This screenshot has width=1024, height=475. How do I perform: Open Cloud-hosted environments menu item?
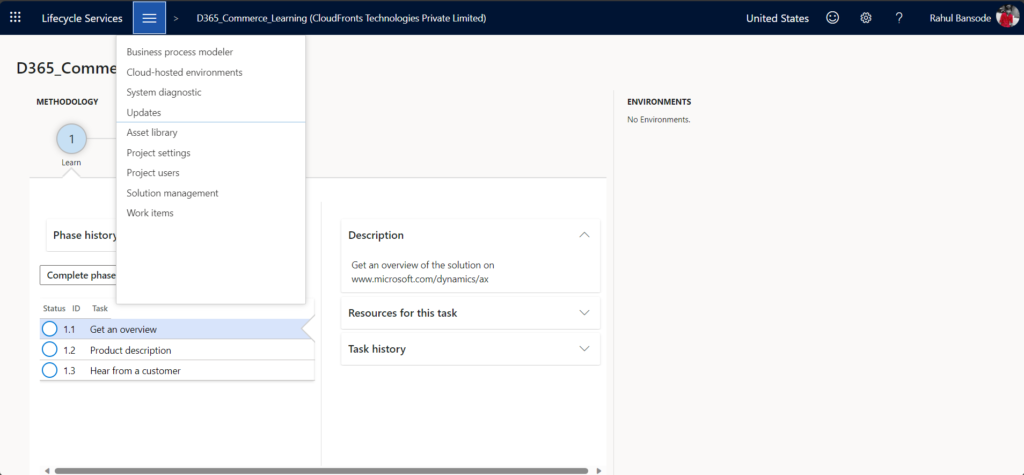point(184,72)
